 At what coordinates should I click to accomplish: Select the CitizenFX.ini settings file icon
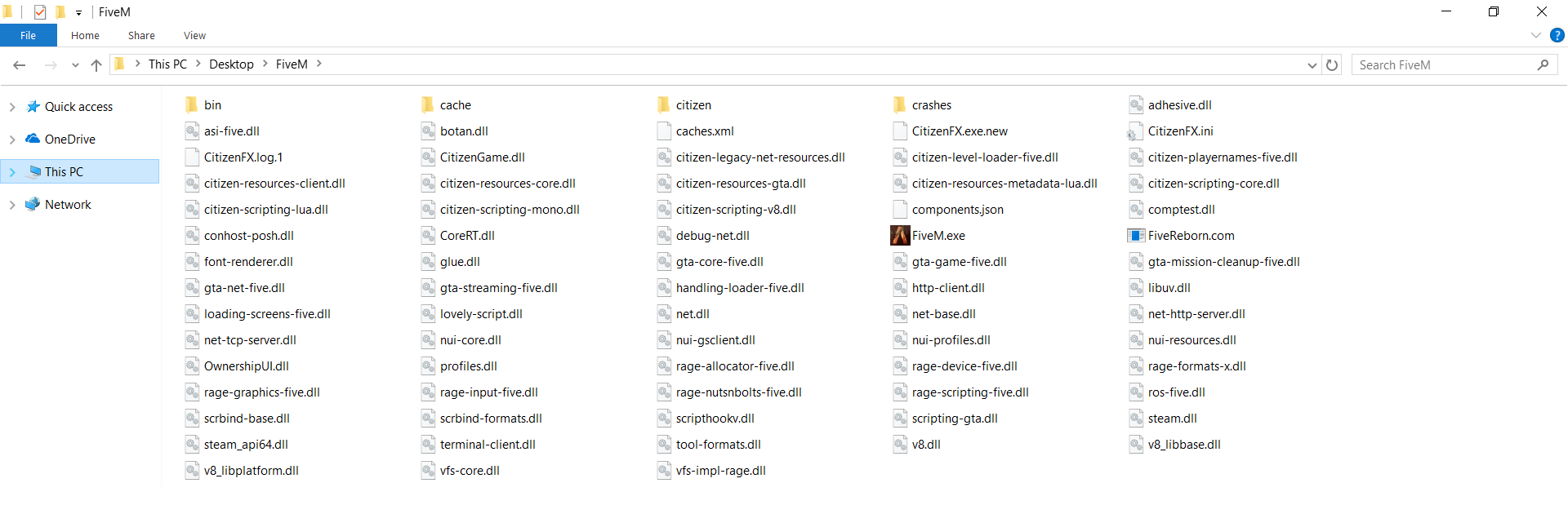[1136, 131]
